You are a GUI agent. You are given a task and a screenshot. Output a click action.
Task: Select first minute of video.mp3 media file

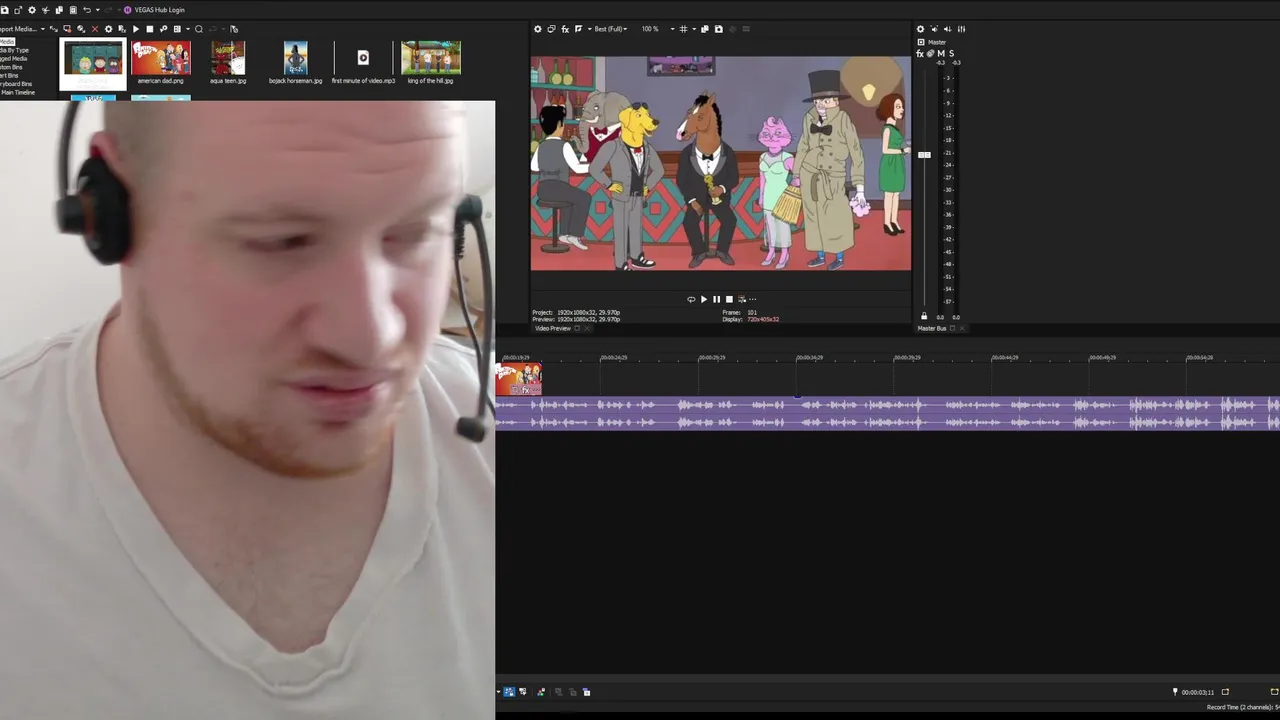(x=363, y=62)
